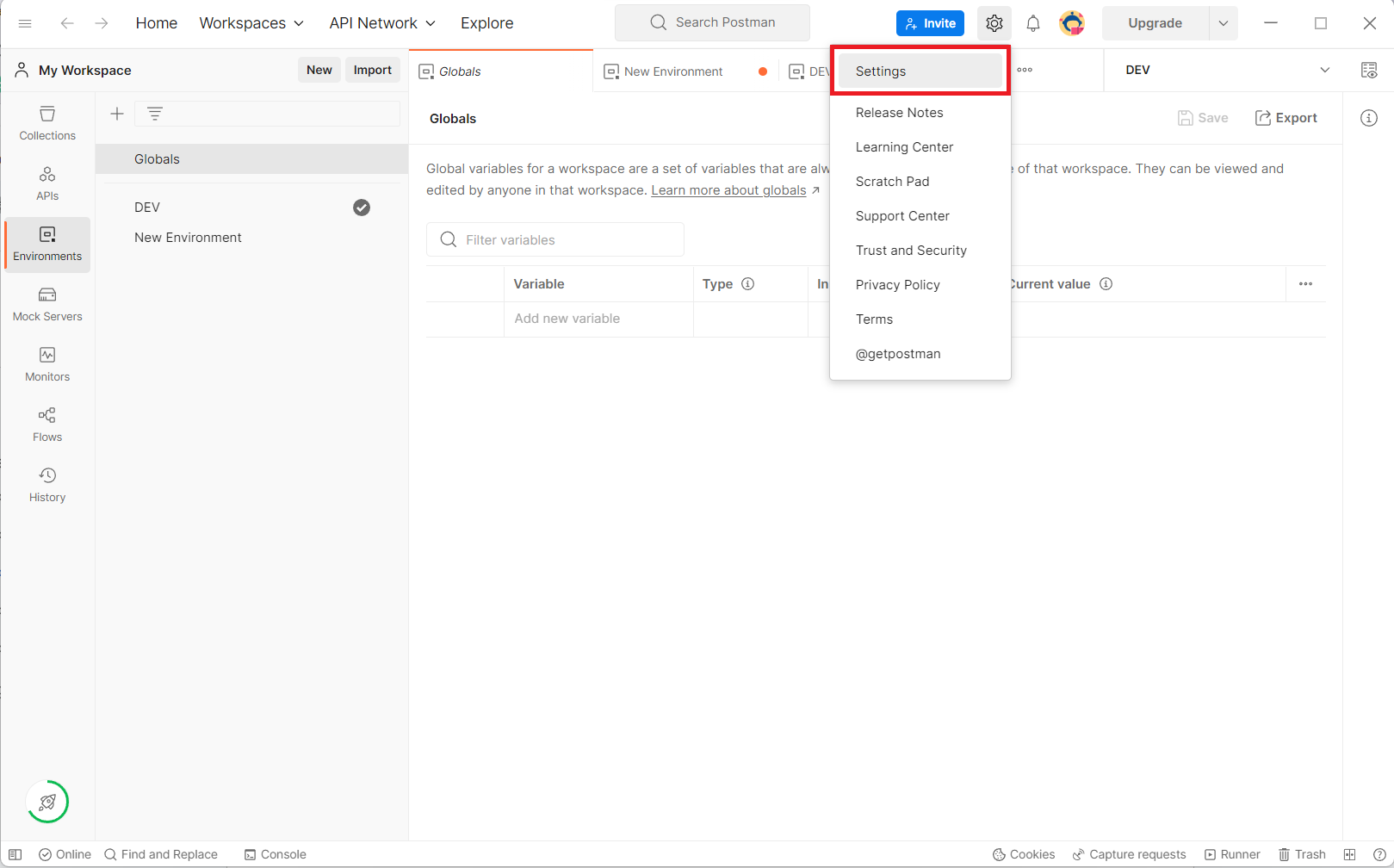Screen dimensions: 1394x868
Task: Open APIs in the sidebar
Action: pyautogui.click(x=47, y=184)
